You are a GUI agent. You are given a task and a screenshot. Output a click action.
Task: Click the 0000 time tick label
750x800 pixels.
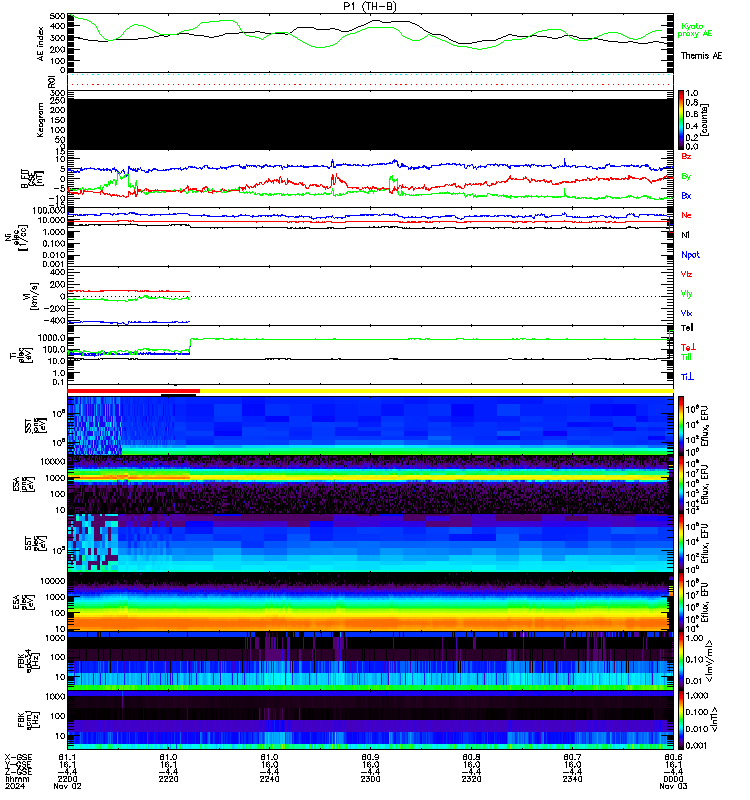point(673,779)
